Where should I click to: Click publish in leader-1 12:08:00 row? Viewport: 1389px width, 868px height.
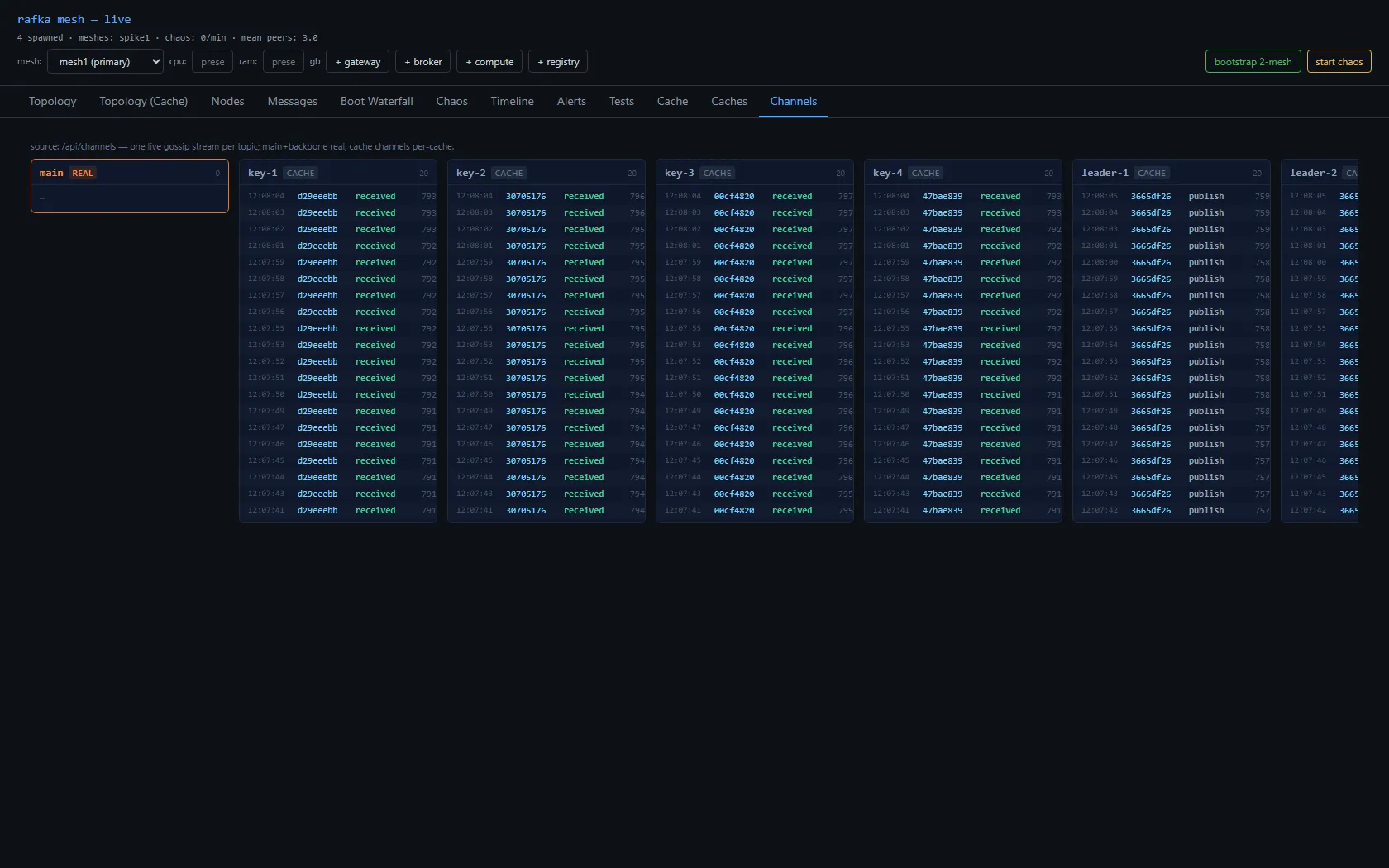1206,262
